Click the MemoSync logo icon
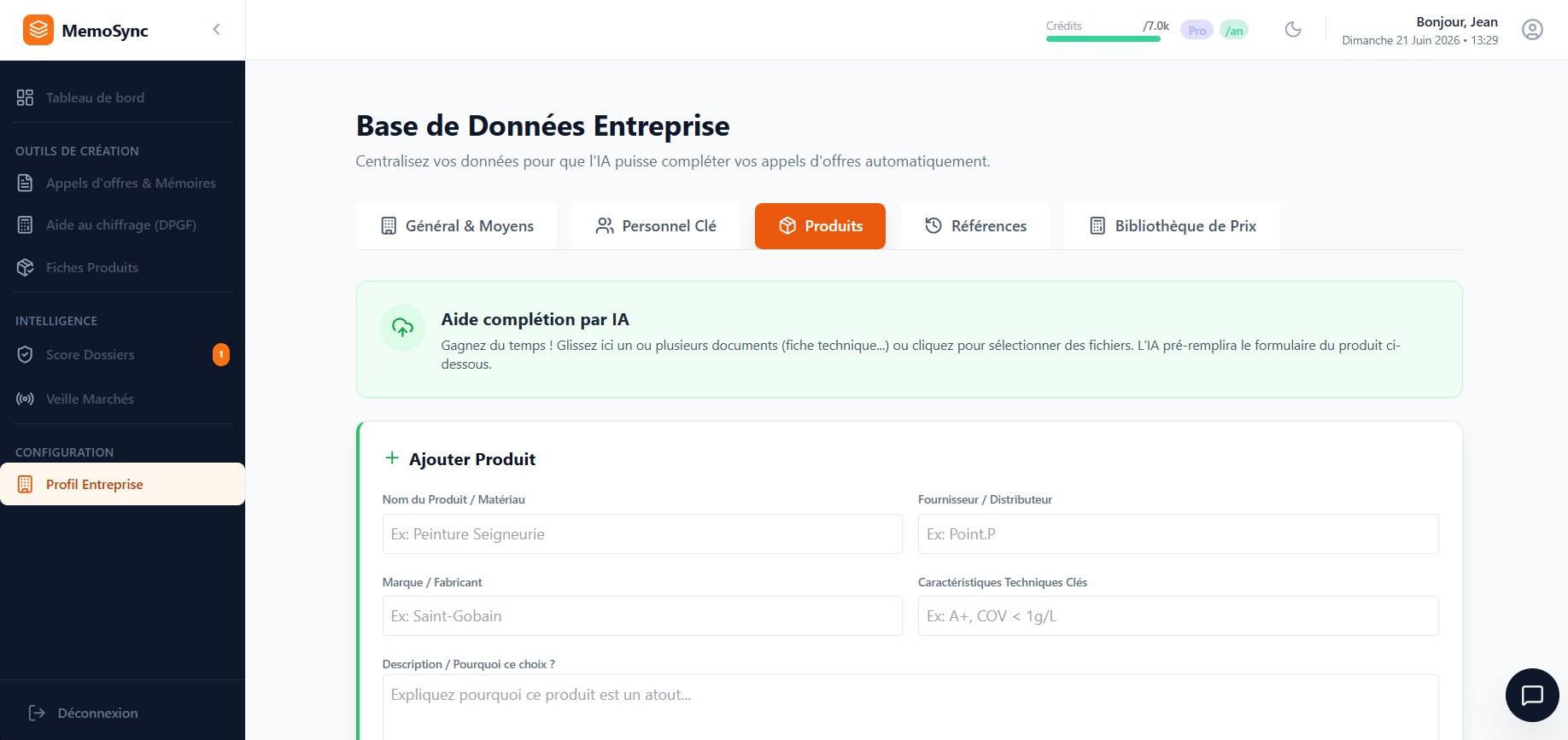Image resolution: width=1568 pixels, height=740 pixels. coord(38,30)
